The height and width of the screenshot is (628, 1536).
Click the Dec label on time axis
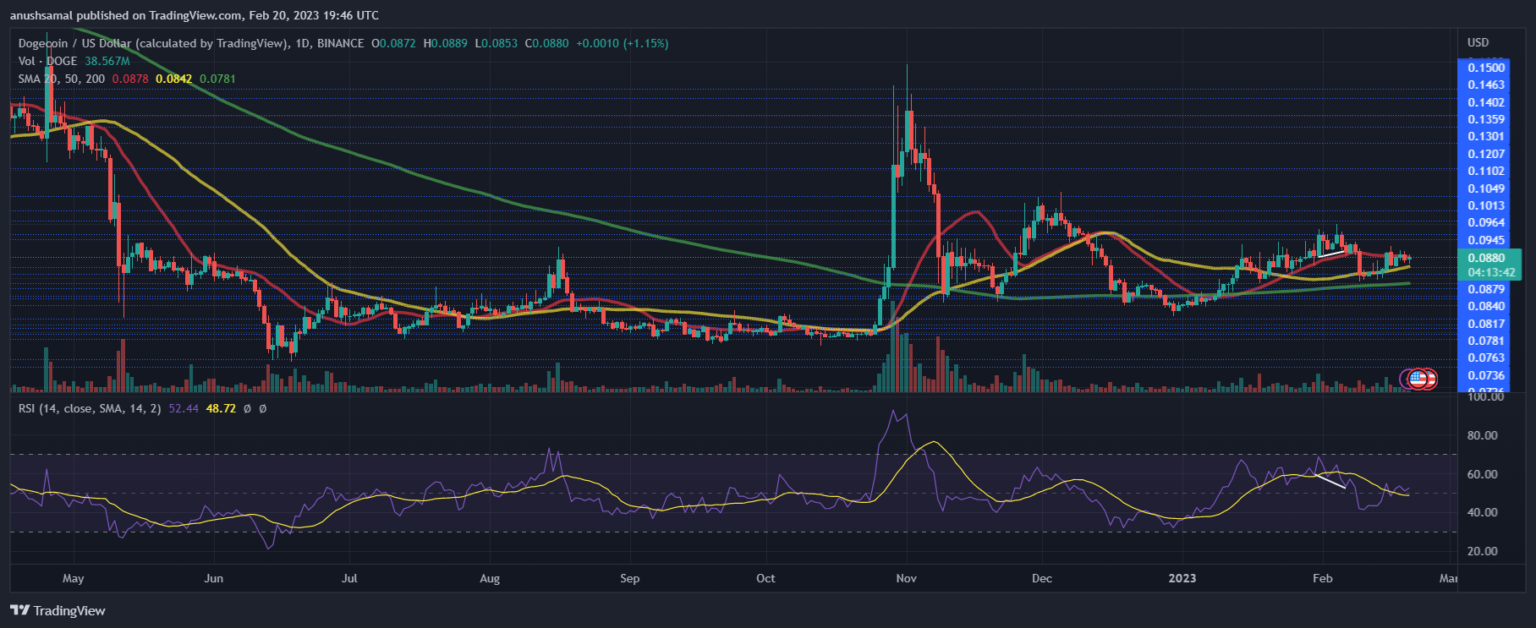pyautogui.click(x=1041, y=578)
